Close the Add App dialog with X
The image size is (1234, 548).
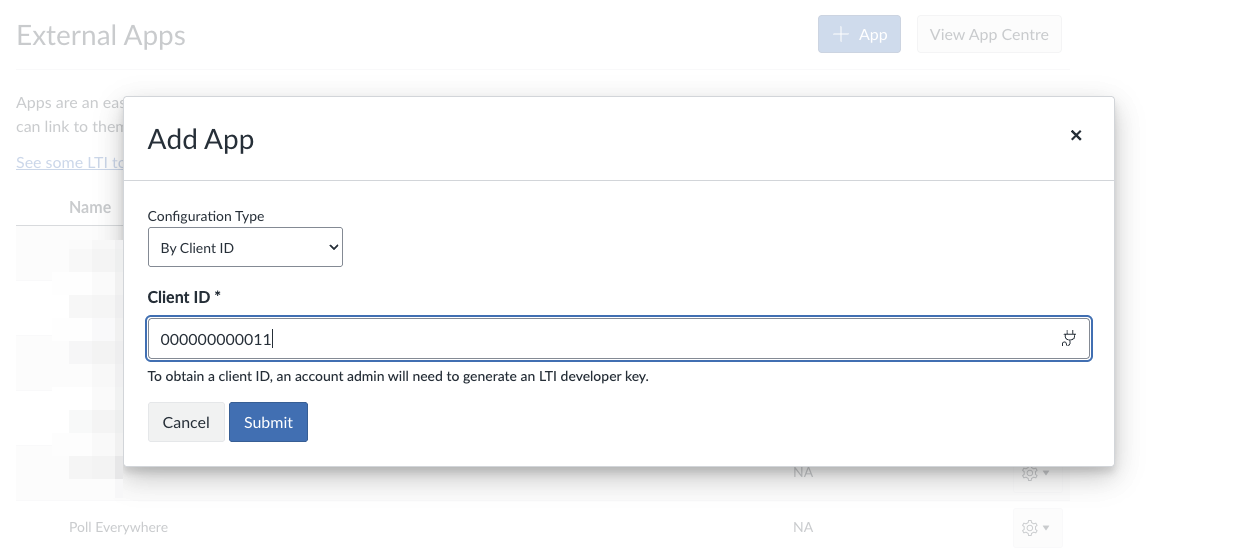click(1076, 135)
